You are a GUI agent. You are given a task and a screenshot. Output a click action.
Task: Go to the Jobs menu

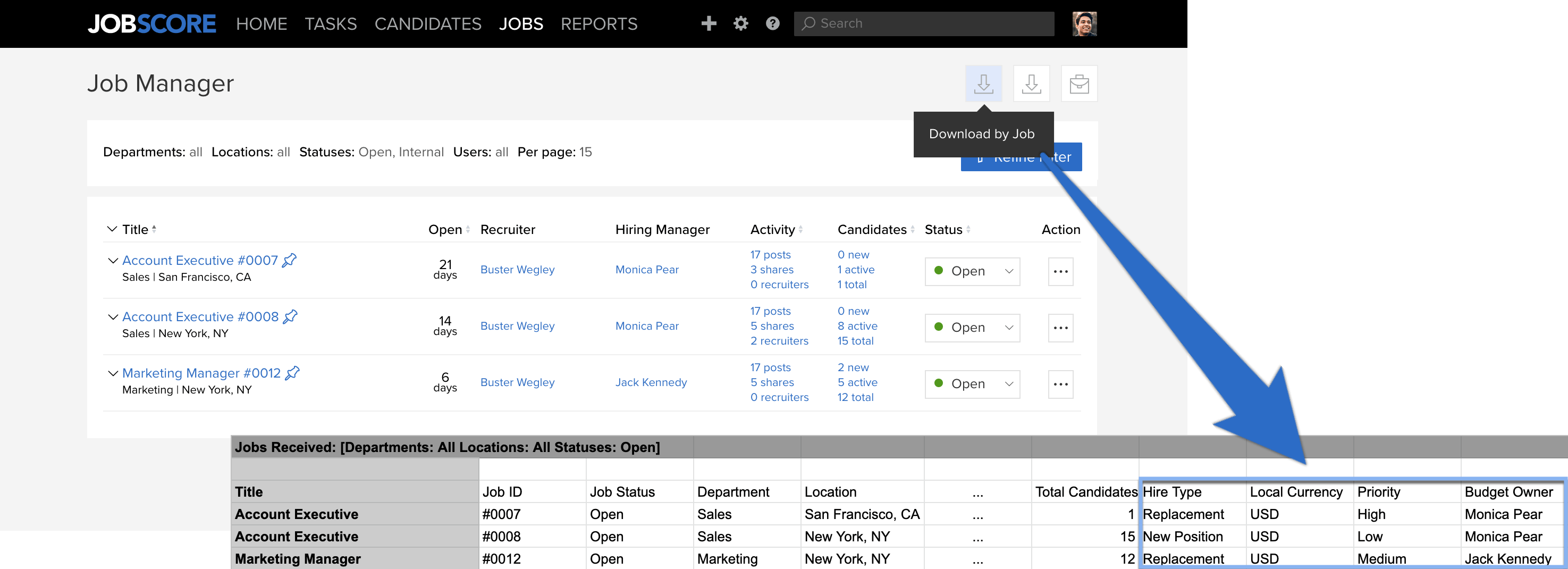tap(521, 24)
